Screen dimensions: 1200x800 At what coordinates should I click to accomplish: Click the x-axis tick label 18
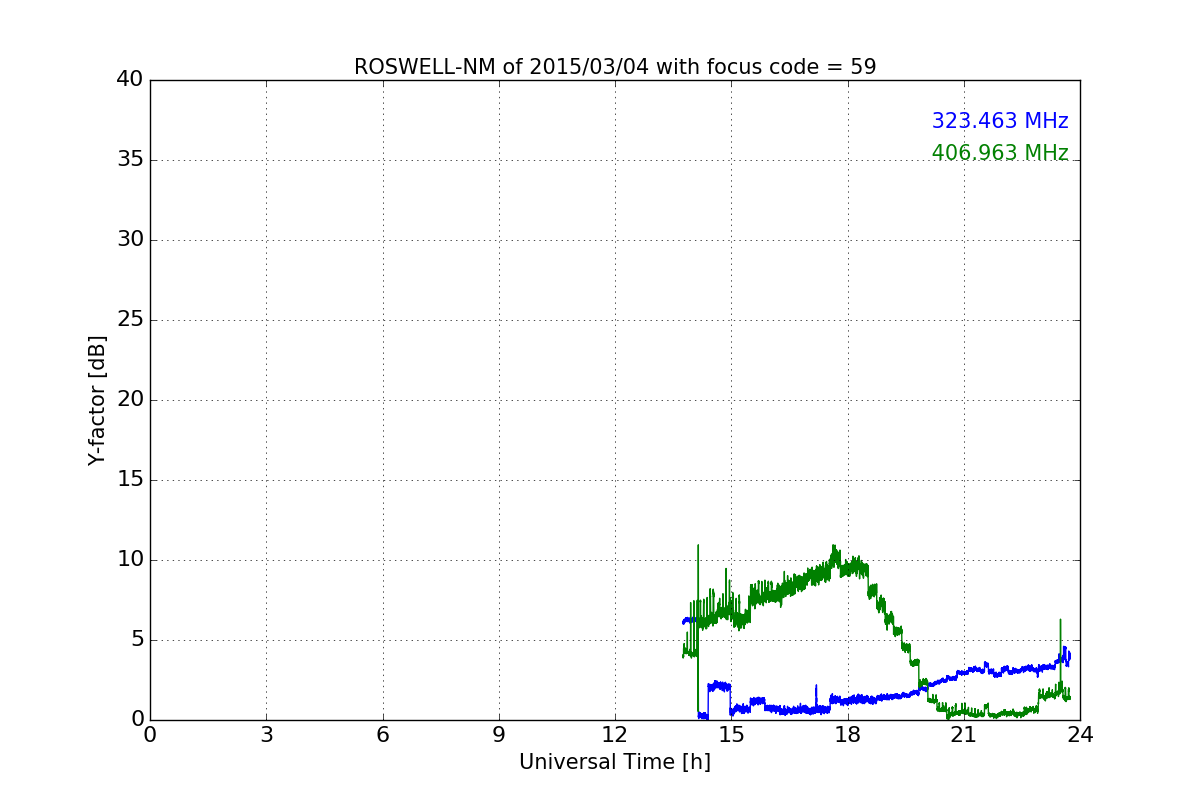pos(848,735)
